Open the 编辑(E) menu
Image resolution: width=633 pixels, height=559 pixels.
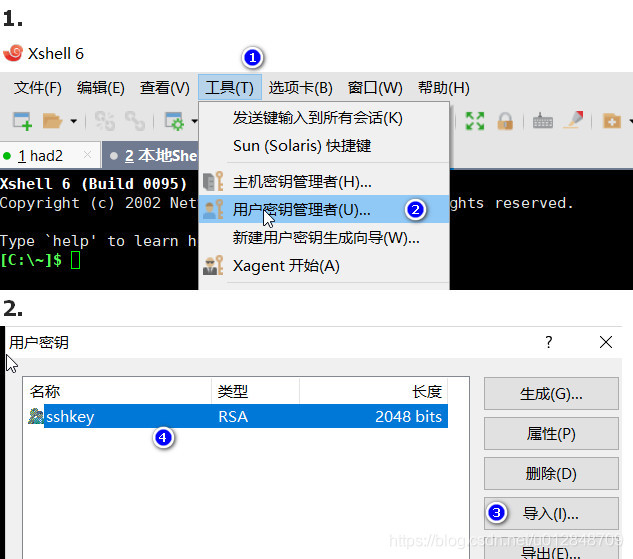click(101, 88)
